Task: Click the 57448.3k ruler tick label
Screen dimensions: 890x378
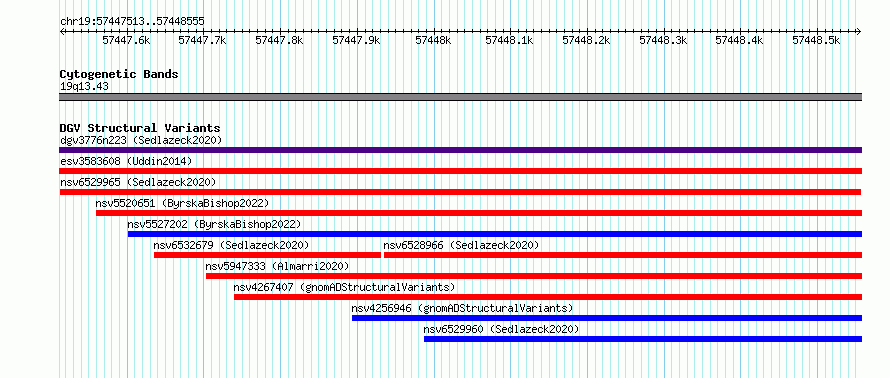Action: (664, 40)
